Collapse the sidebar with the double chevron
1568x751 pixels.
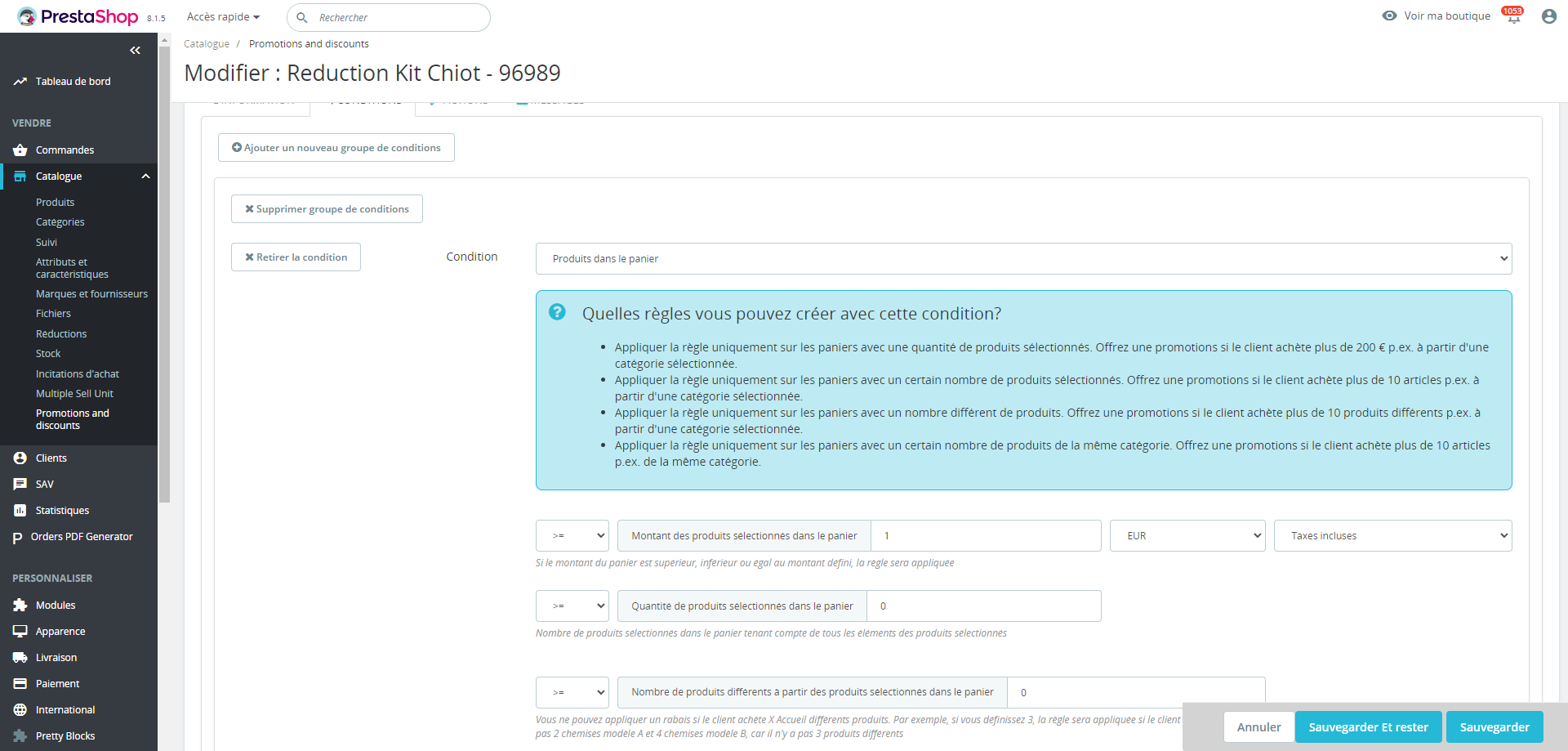coord(135,51)
